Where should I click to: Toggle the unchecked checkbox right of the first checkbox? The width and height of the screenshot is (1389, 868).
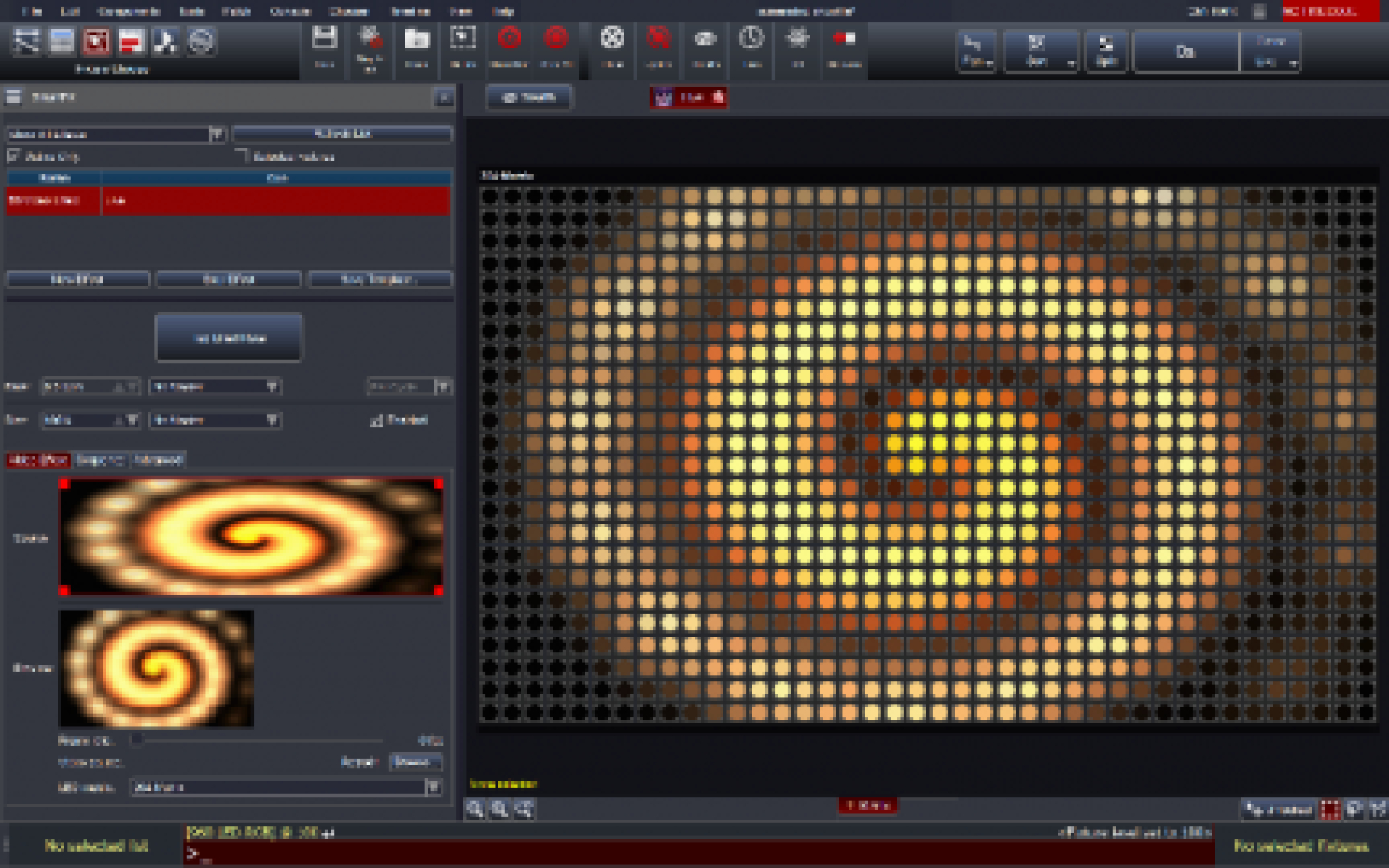[x=242, y=156]
